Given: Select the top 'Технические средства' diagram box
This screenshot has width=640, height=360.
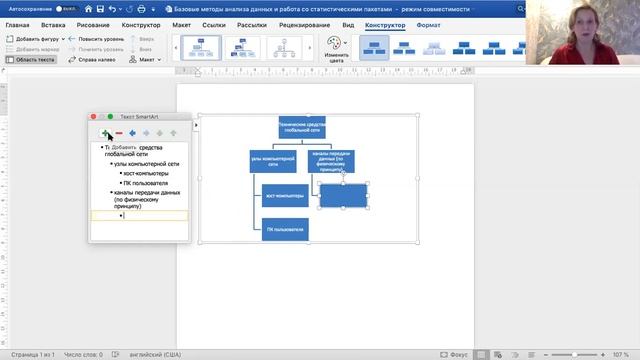Looking at the screenshot, I should (x=302, y=127).
